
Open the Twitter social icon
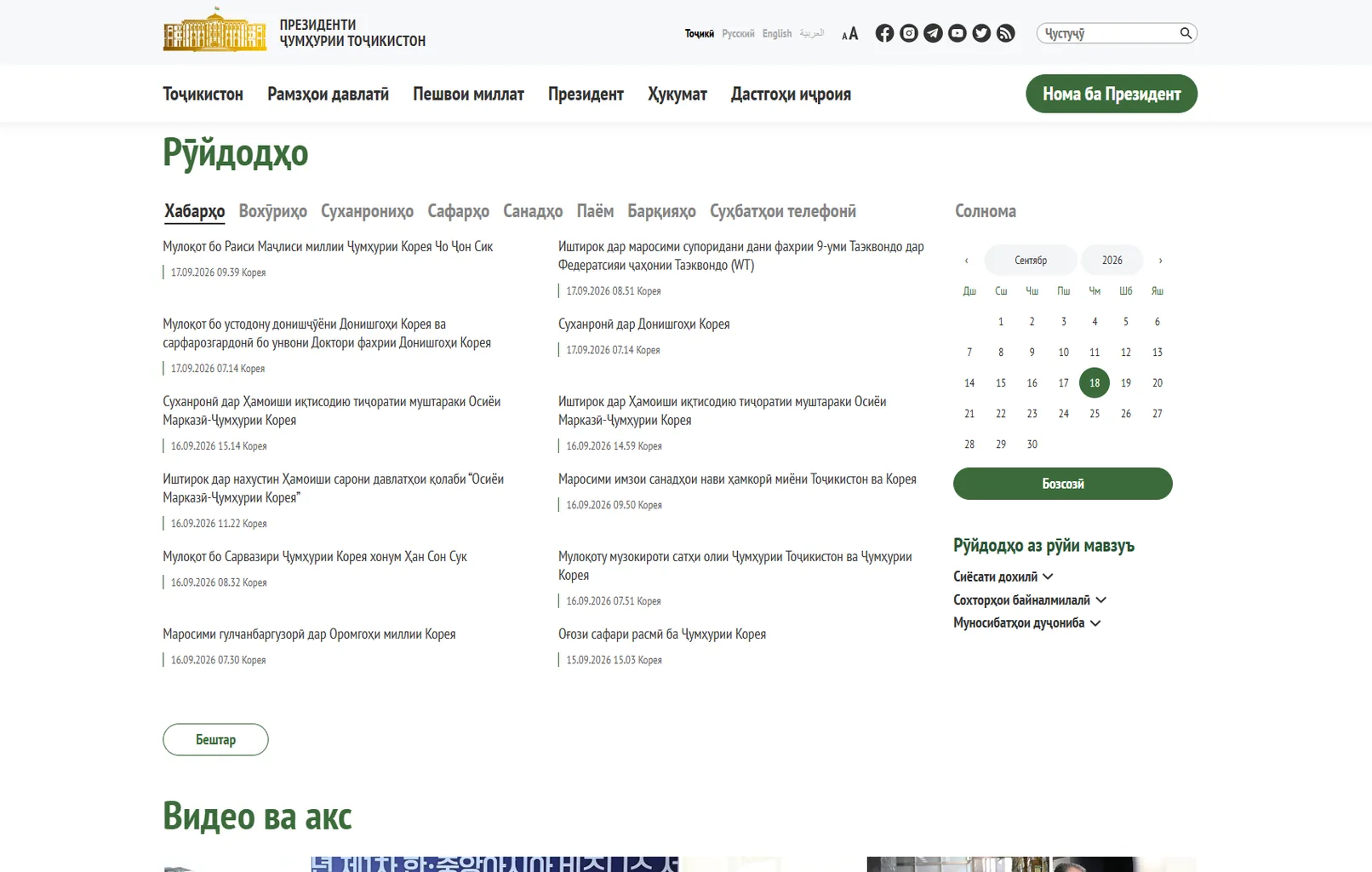[x=981, y=33]
